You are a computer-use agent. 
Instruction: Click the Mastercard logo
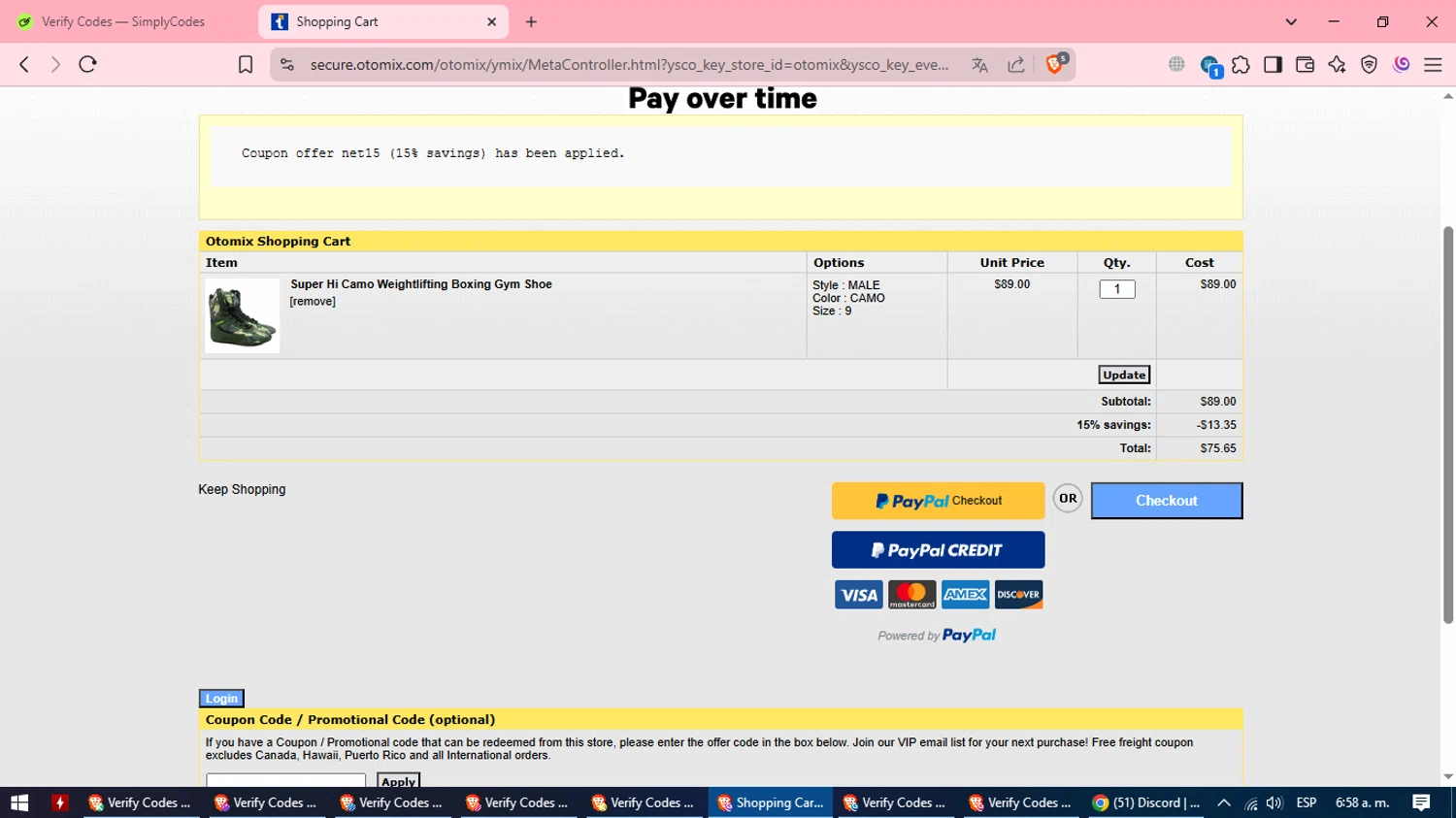(x=912, y=595)
